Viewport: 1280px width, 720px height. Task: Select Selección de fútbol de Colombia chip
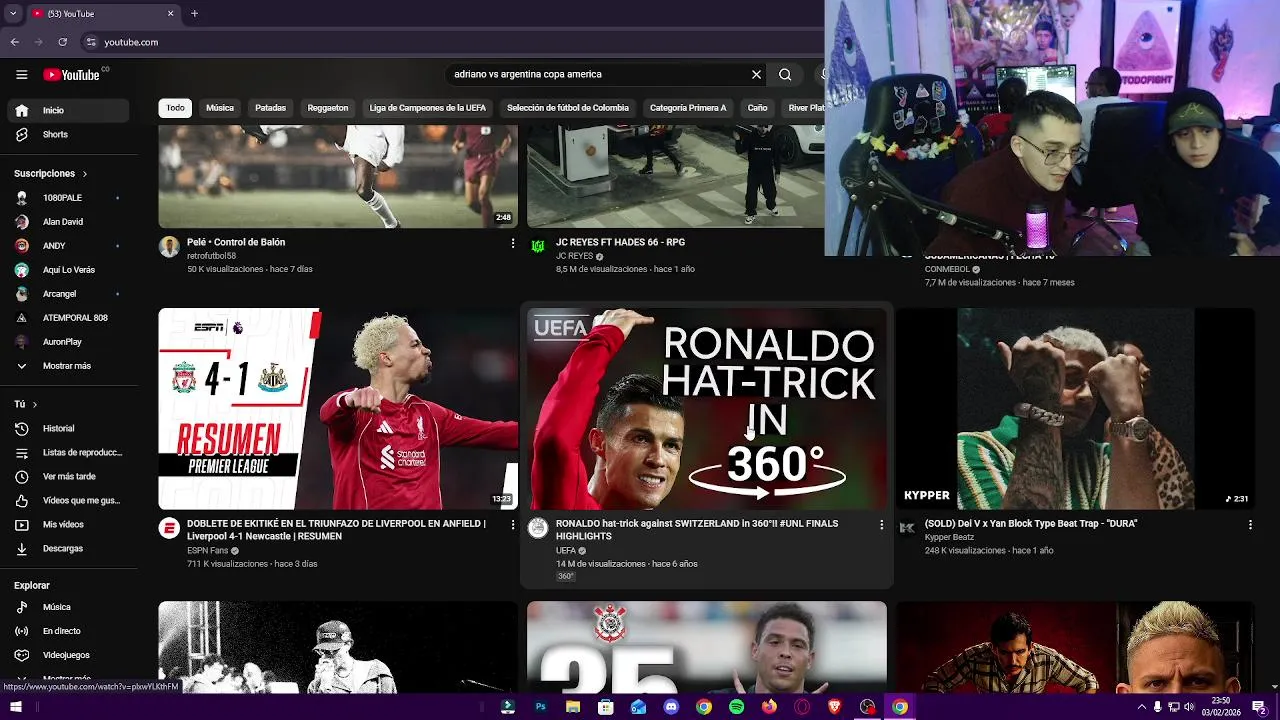coord(568,108)
